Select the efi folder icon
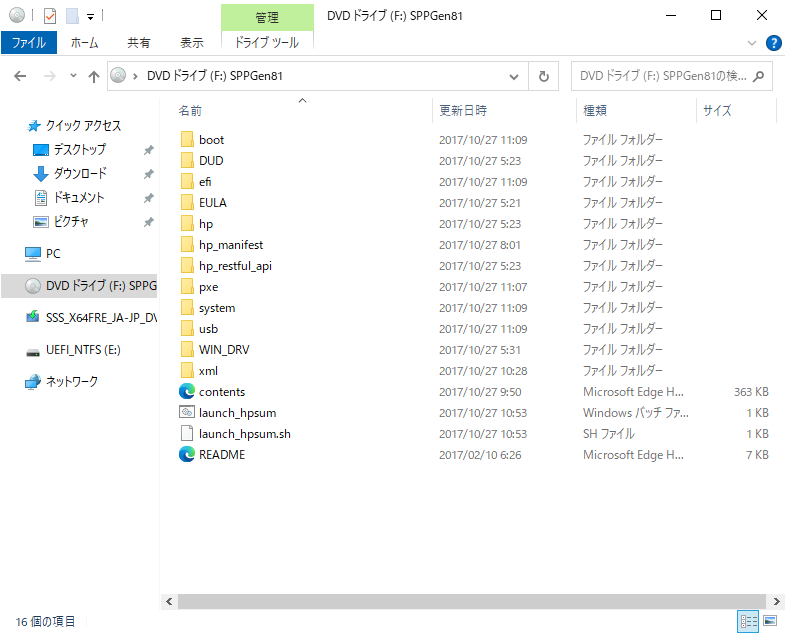786x634 pixels. coord(187,181)
